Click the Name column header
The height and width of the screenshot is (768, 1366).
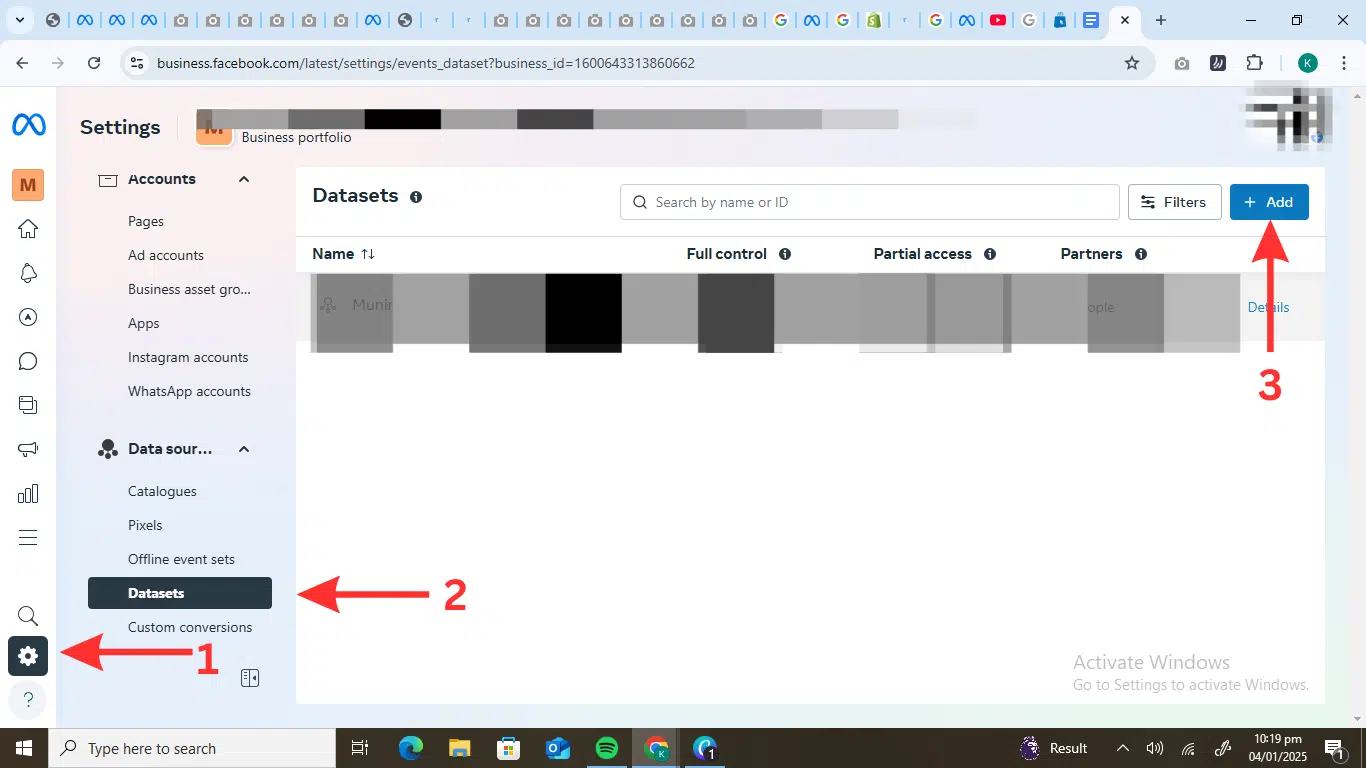(333, 254)
